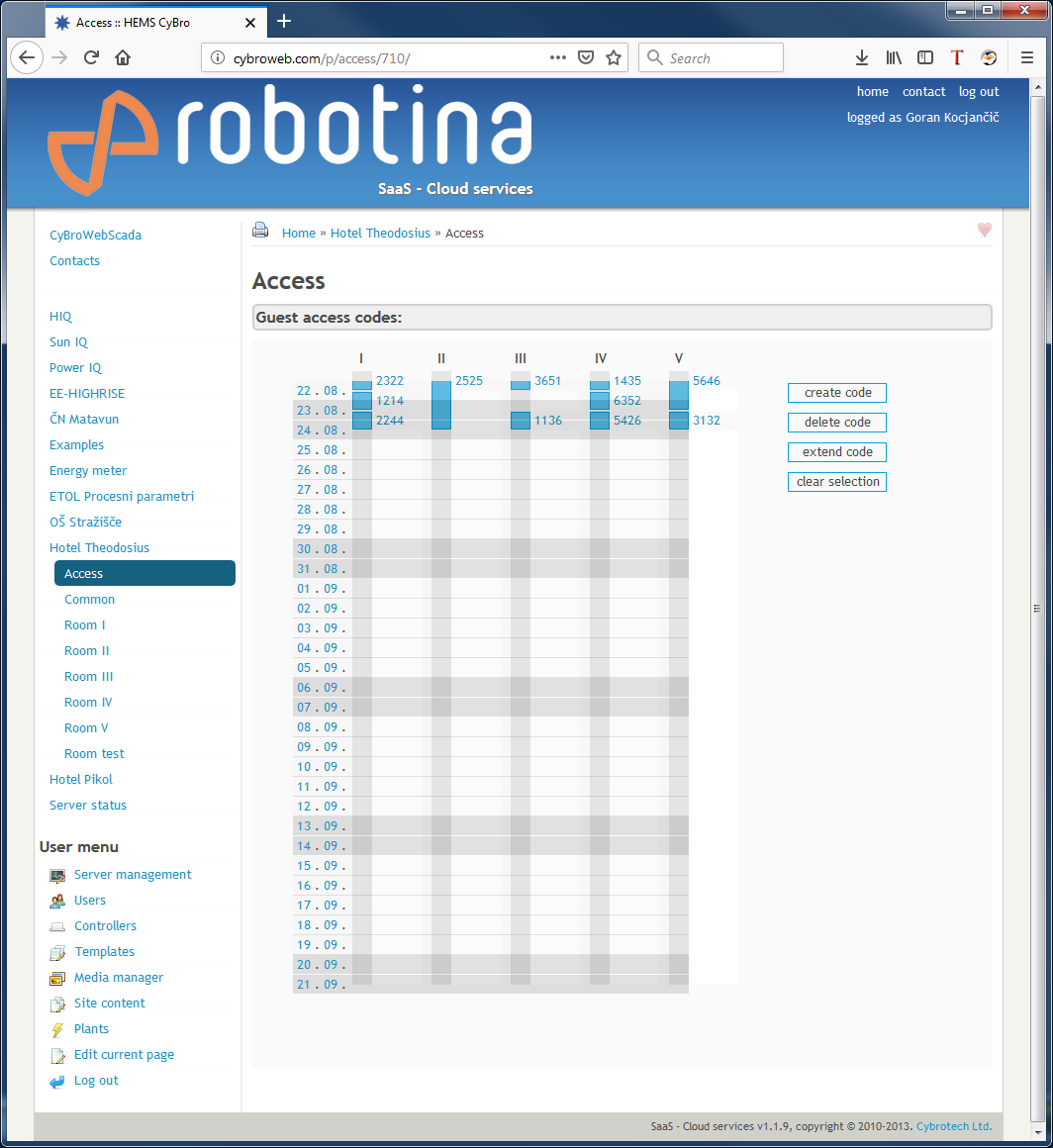Open a new browser tab with plus button
Image resolution: width=1053 pixels, height=1148 pixels.
coord(284,21)
